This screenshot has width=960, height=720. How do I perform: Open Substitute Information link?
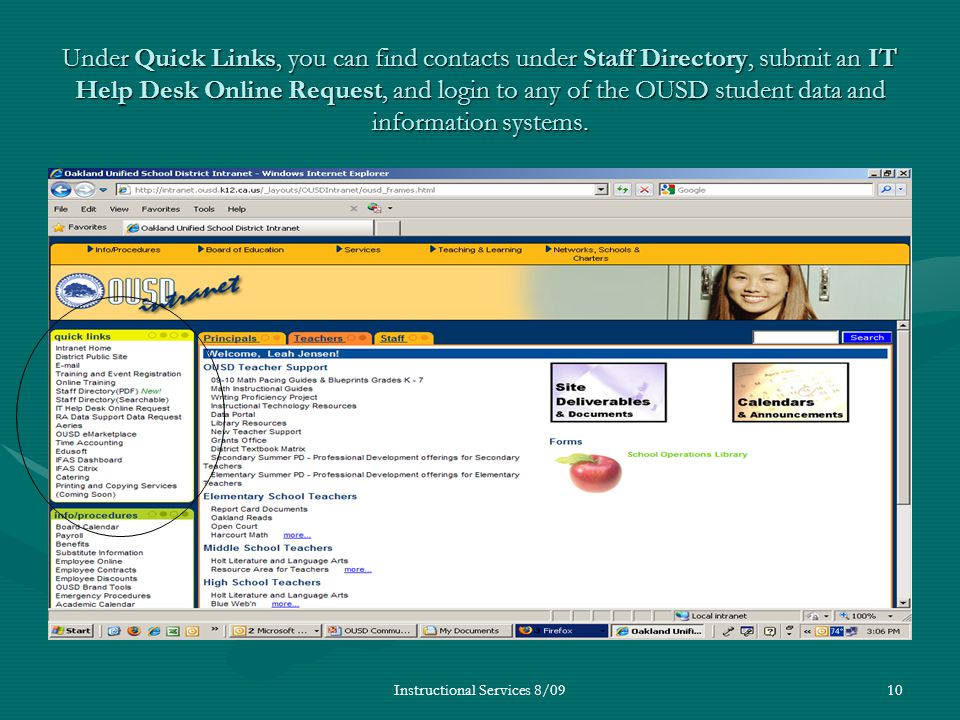pos(99,552)
